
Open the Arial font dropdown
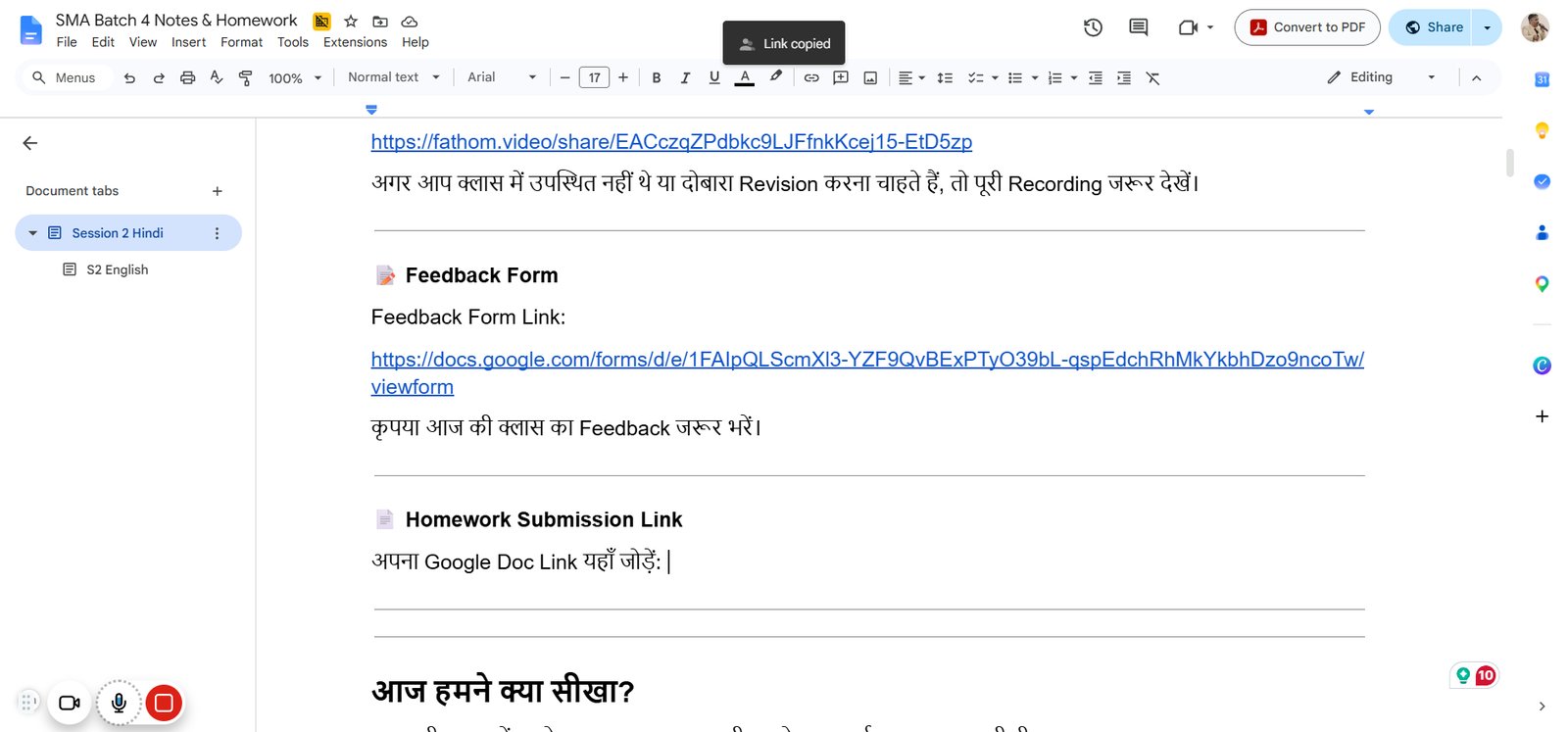pyautogui.click(x=502, y=77)
